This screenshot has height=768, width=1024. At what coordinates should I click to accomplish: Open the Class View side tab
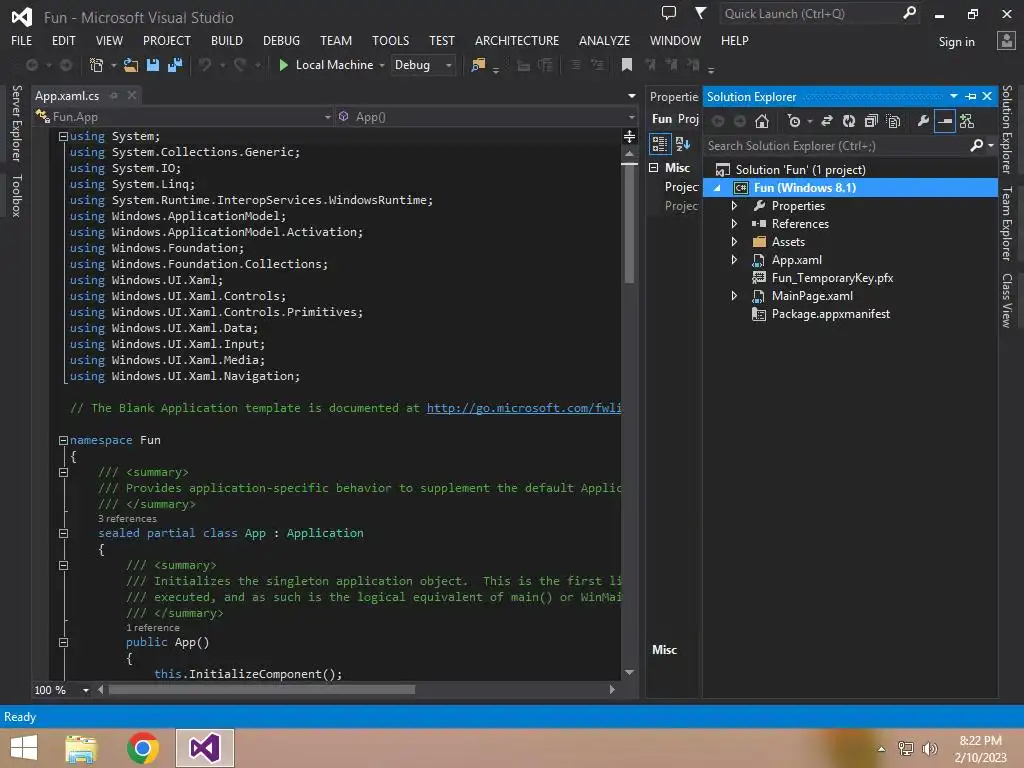1007,300
